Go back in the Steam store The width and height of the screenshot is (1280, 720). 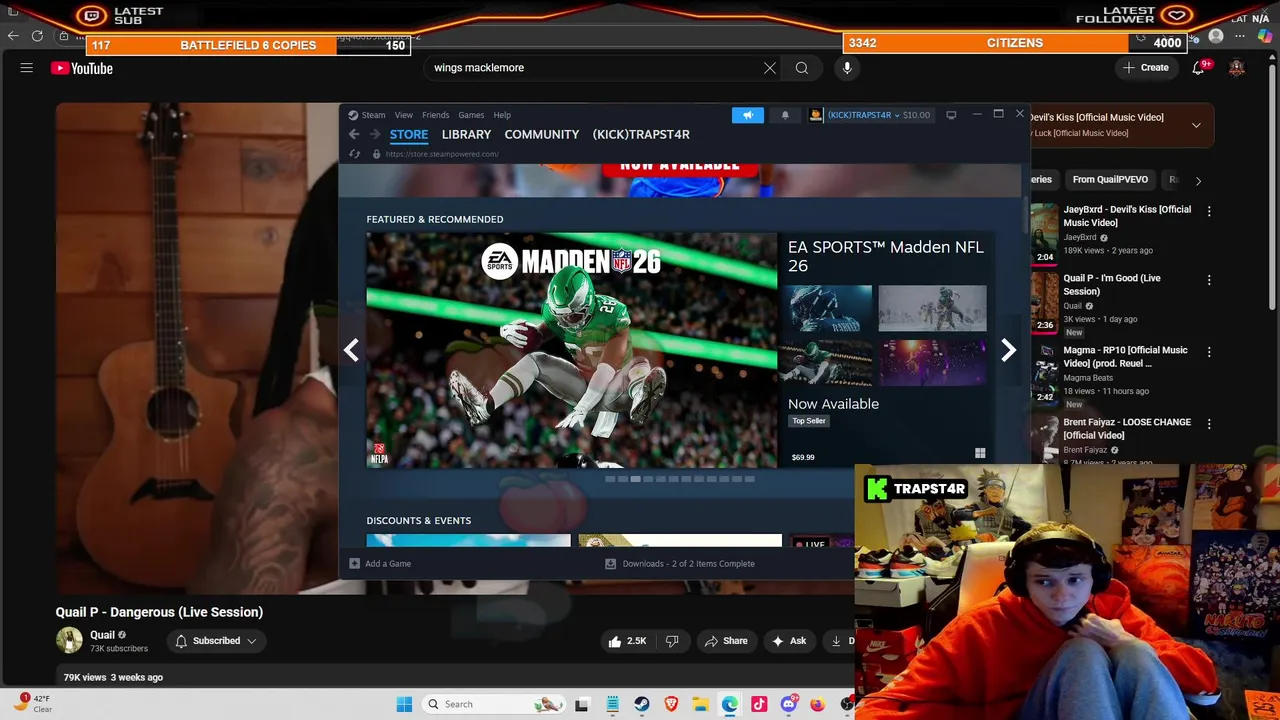click(354, 134)
